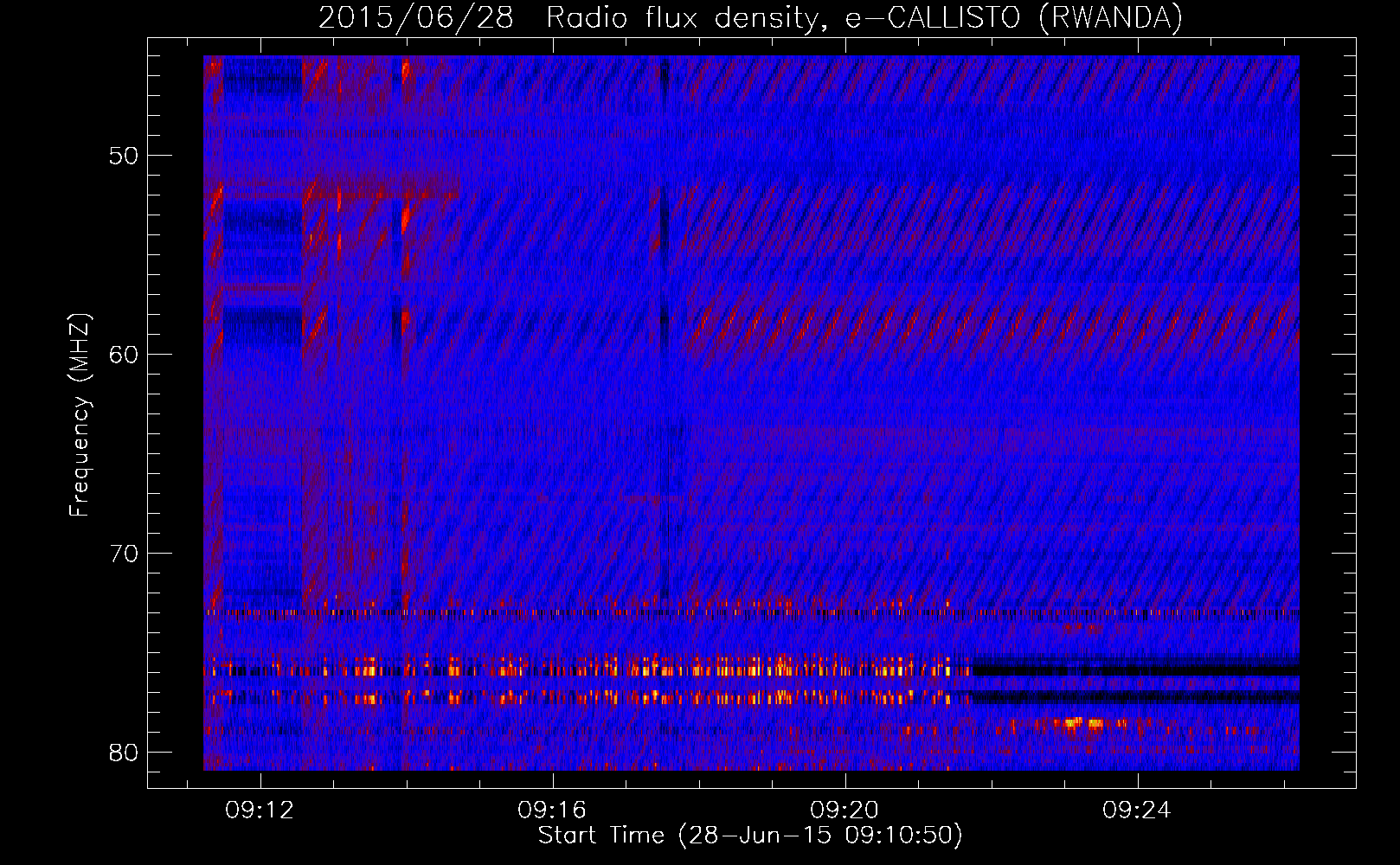Screen dimensions: 1400x865
Task: Click the 'Frequency (MHZ)' y-axis label
Action: pyautogui.click(x=80, y=415)
